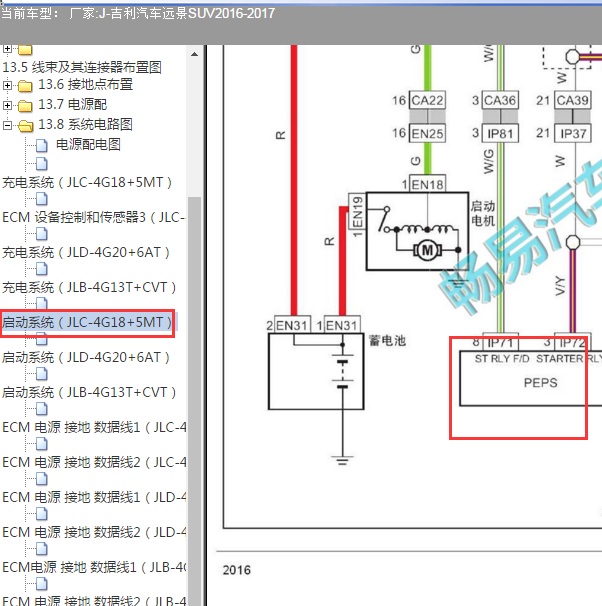The width and height of the screenshot is (602, 606).
Task: Open 充电系统（JLC-4G18+5MT）entry
Action: tap(87, 182)
